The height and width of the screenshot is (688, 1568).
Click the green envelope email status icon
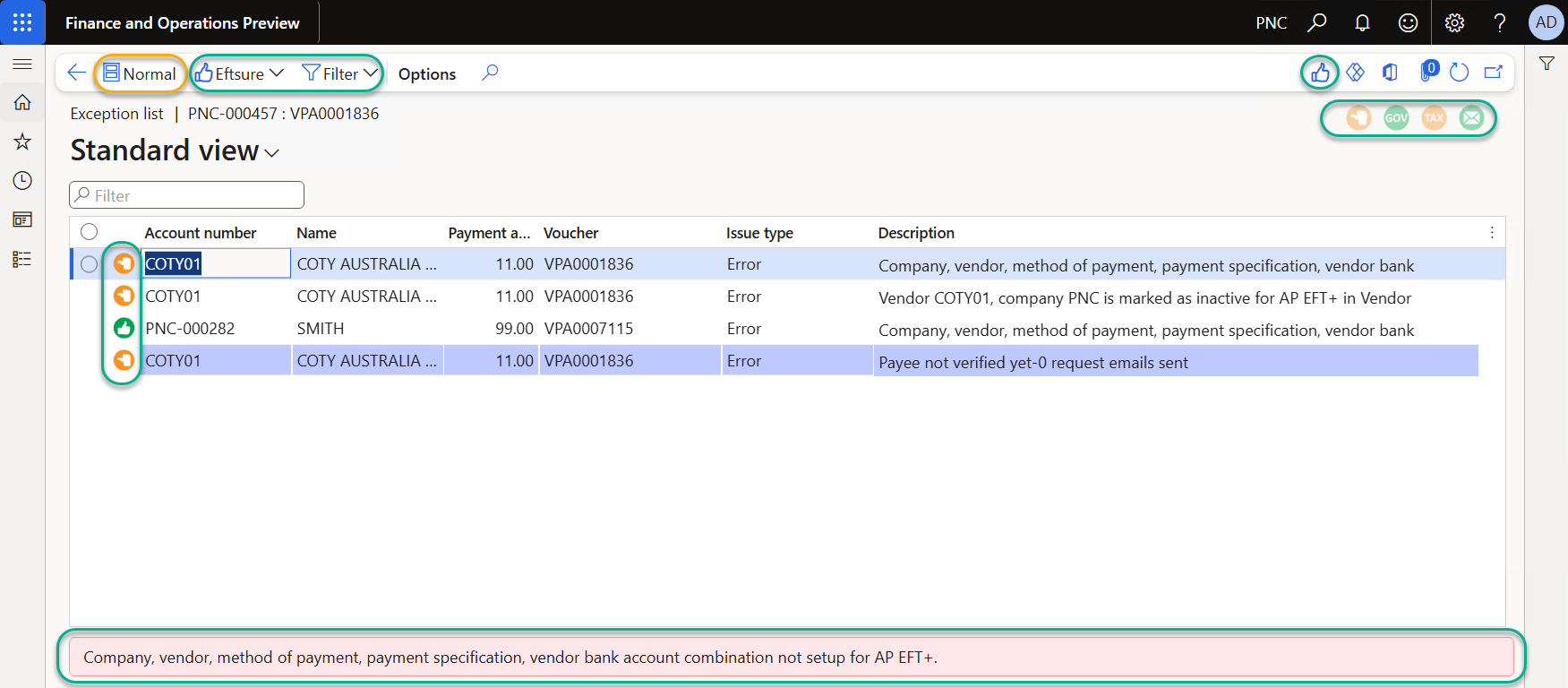[x=1471, y=118]
